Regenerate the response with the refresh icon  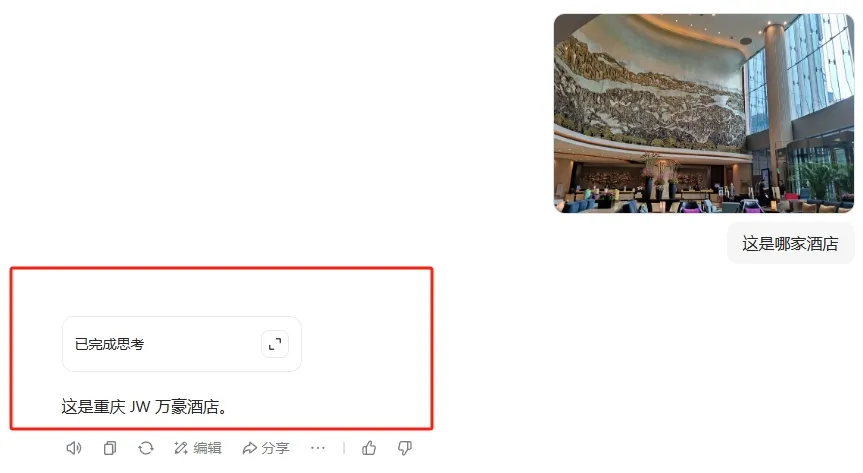tap(146, 448)
